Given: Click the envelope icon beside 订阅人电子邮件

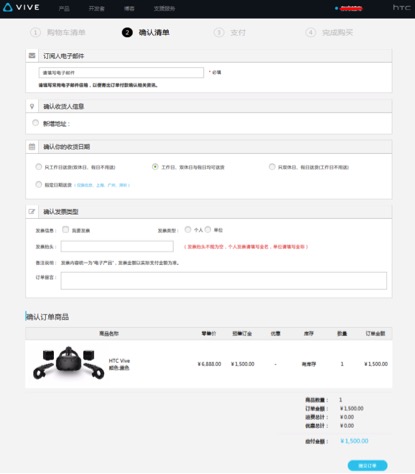Looking at the screenshot, I should click(32, 56).
